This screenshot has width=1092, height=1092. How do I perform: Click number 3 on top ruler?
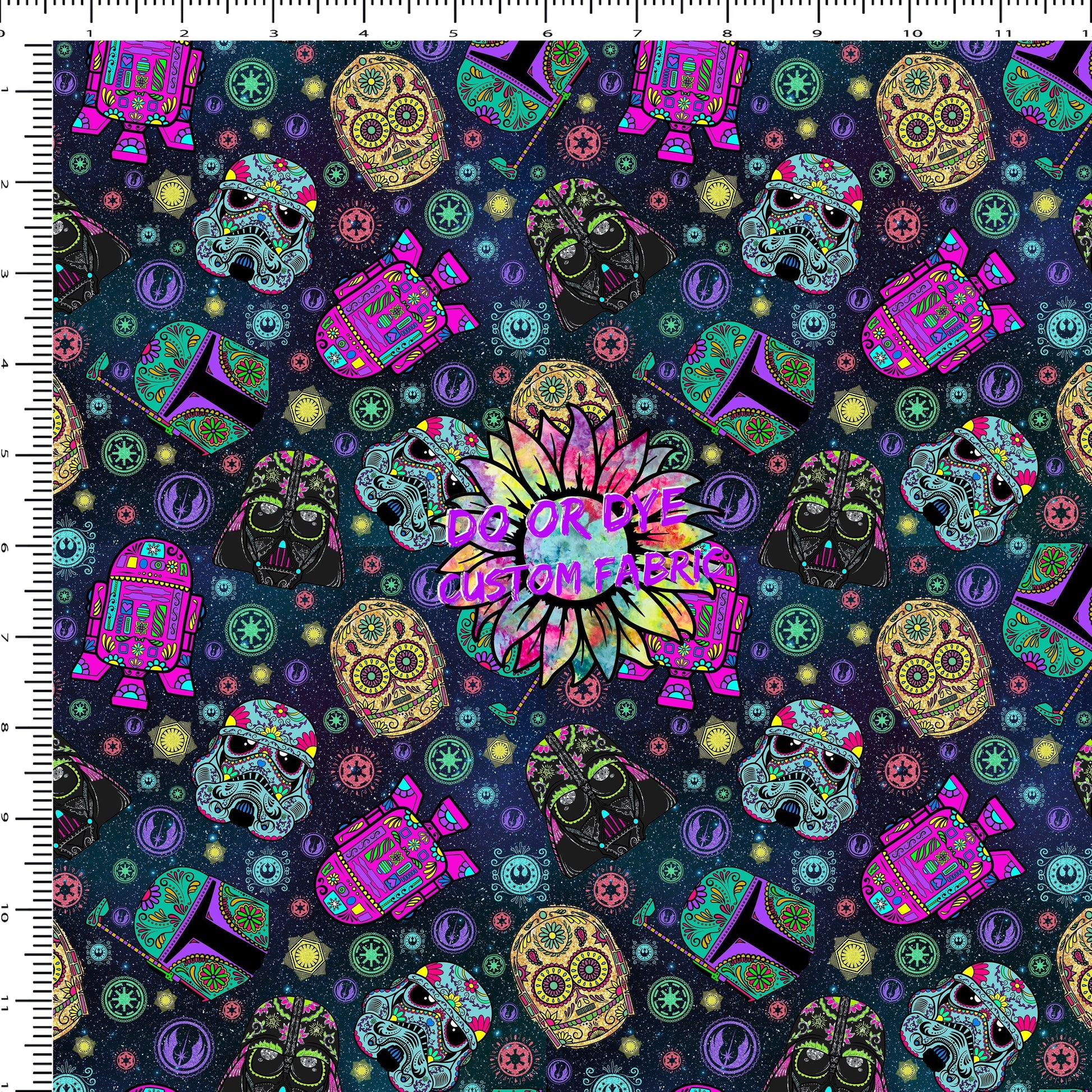point(274,34)
